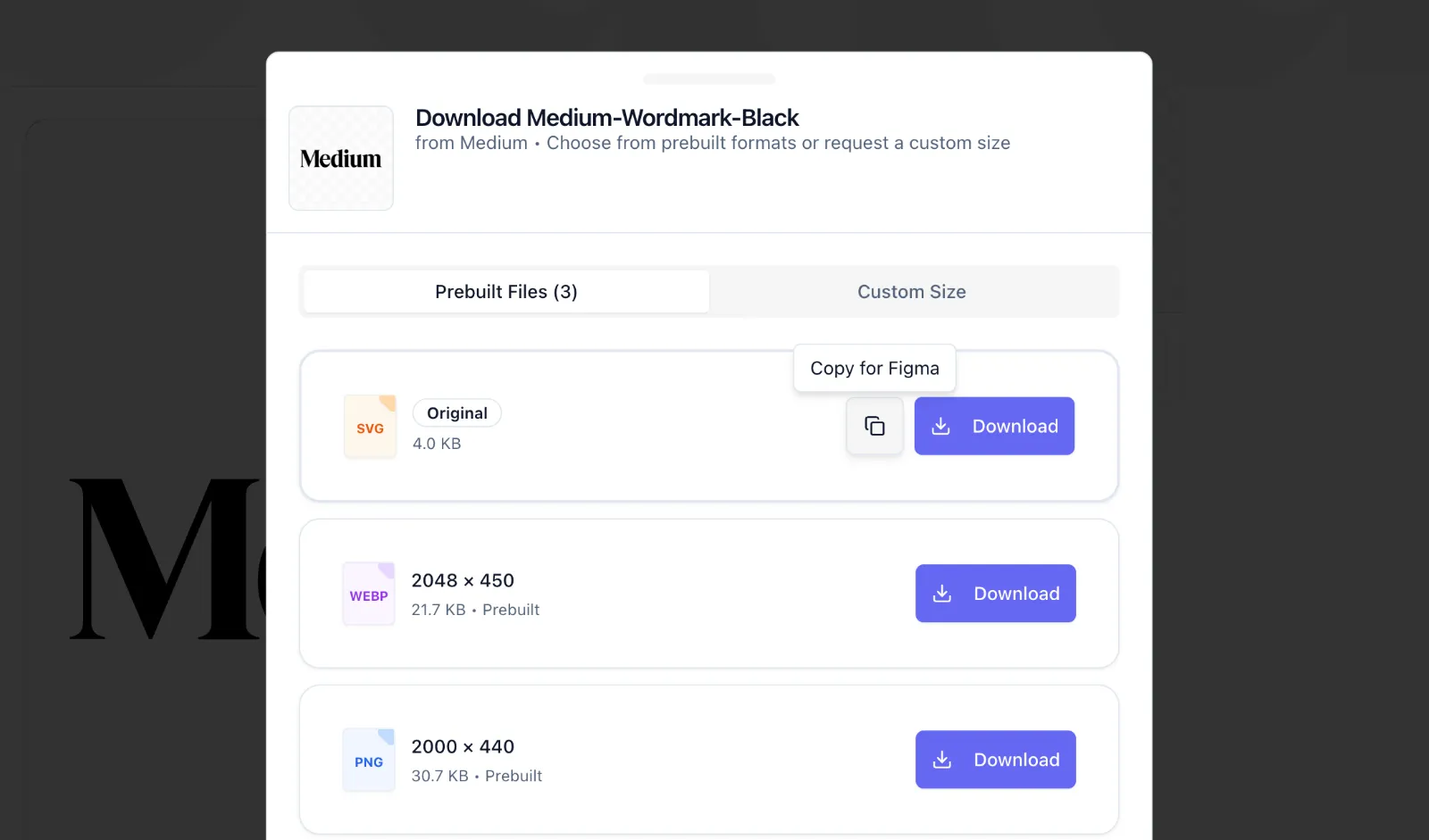
Task: Download the 2048 × 450 WEBP file
Action: pyautogui.click(x=995, y=594)
